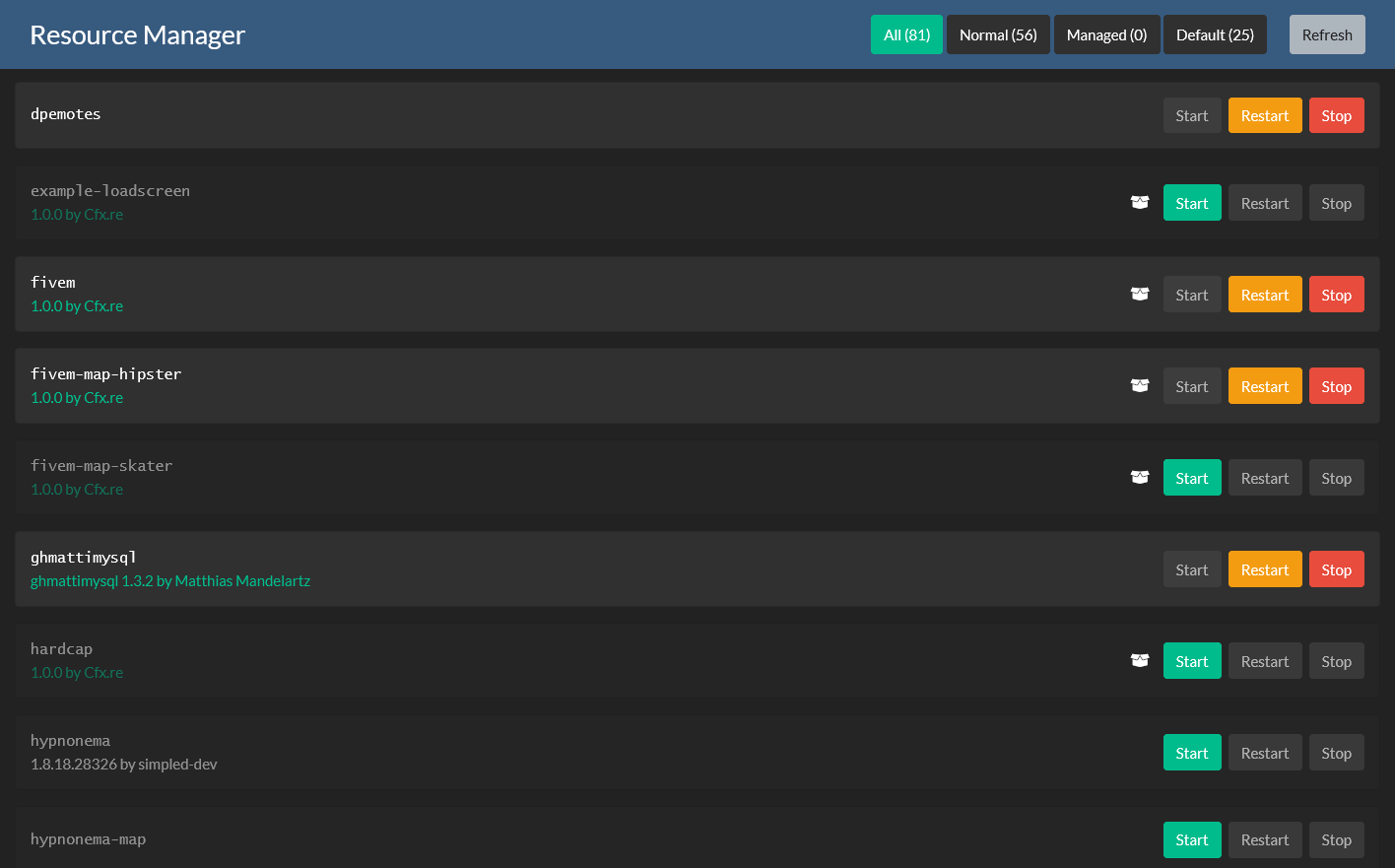Click the package icon next to fivem

point(1140,294)
